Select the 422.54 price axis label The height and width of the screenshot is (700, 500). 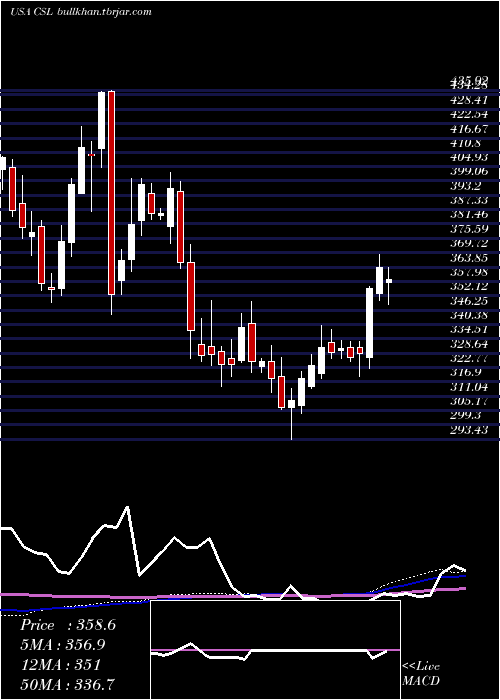[x=469, y=113]
